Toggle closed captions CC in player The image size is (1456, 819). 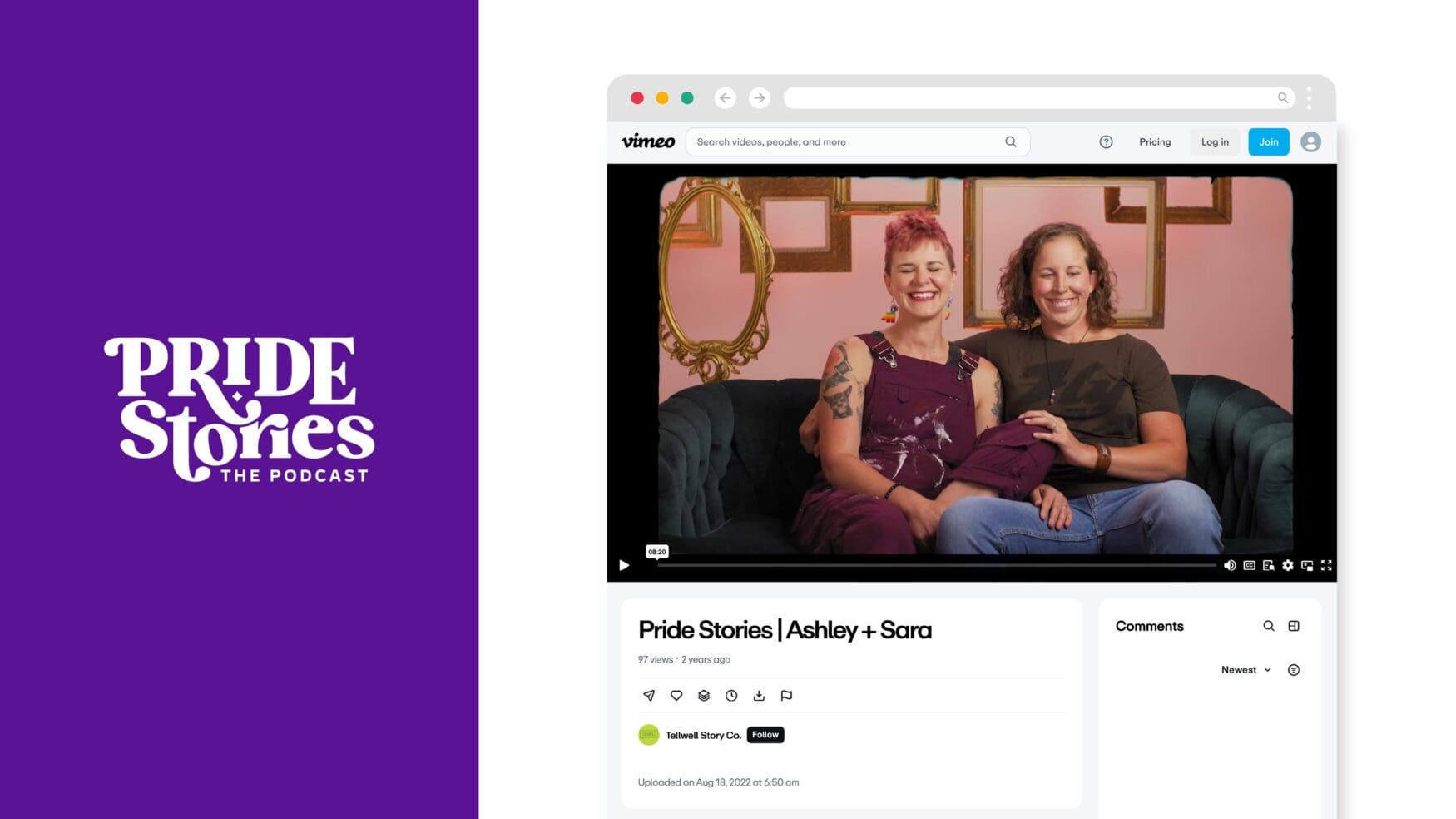1249,565
